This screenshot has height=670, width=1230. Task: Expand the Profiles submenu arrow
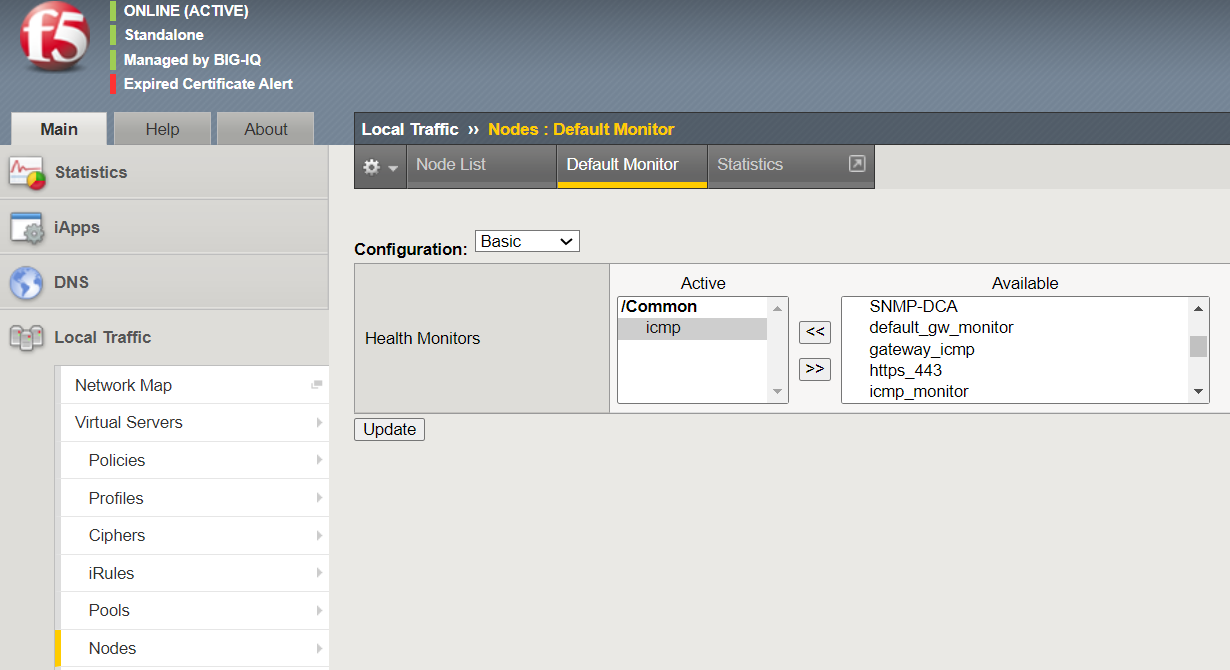(320, 498)
